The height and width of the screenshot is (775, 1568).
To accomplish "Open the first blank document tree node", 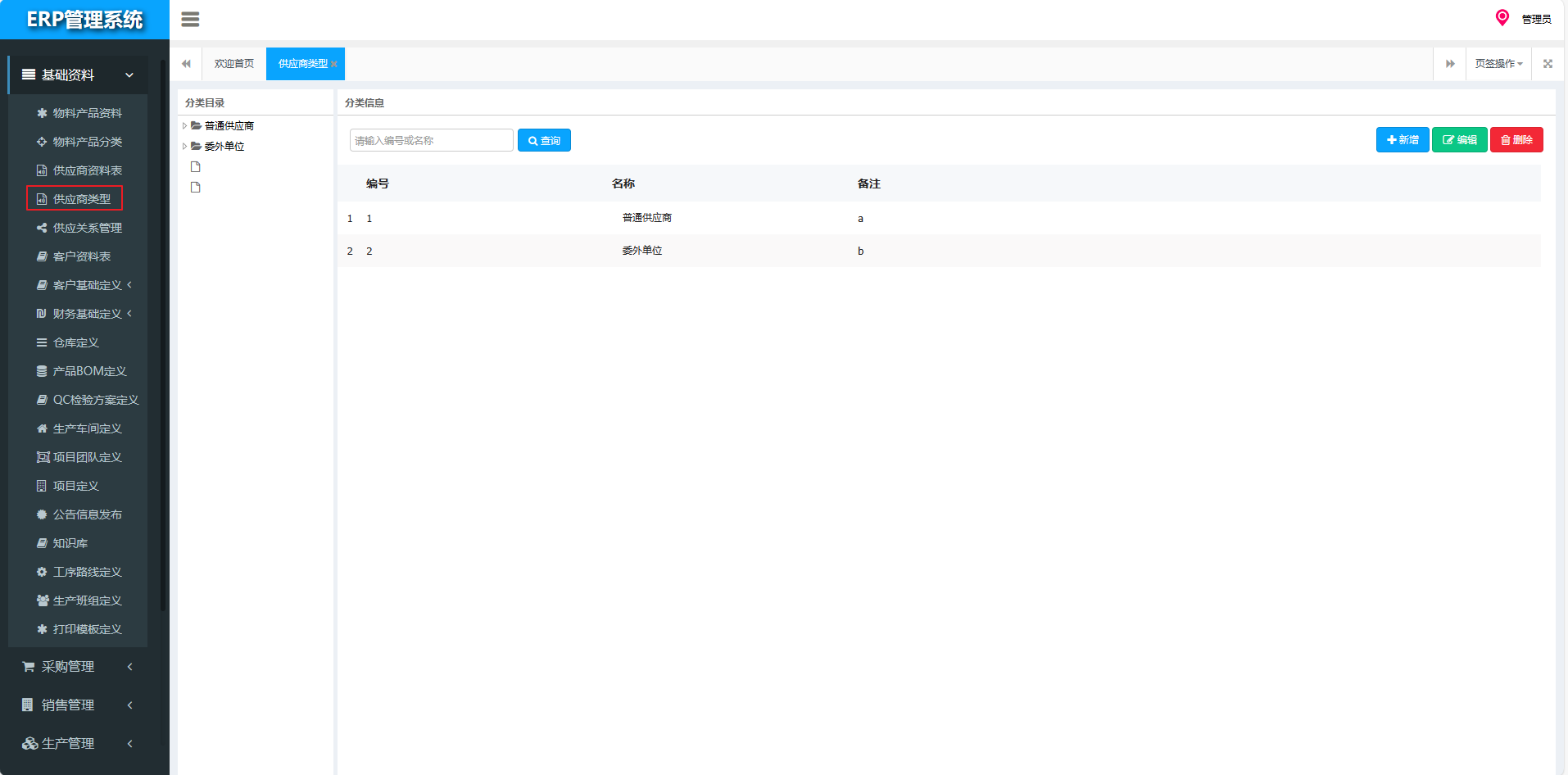I will point(196,167).
